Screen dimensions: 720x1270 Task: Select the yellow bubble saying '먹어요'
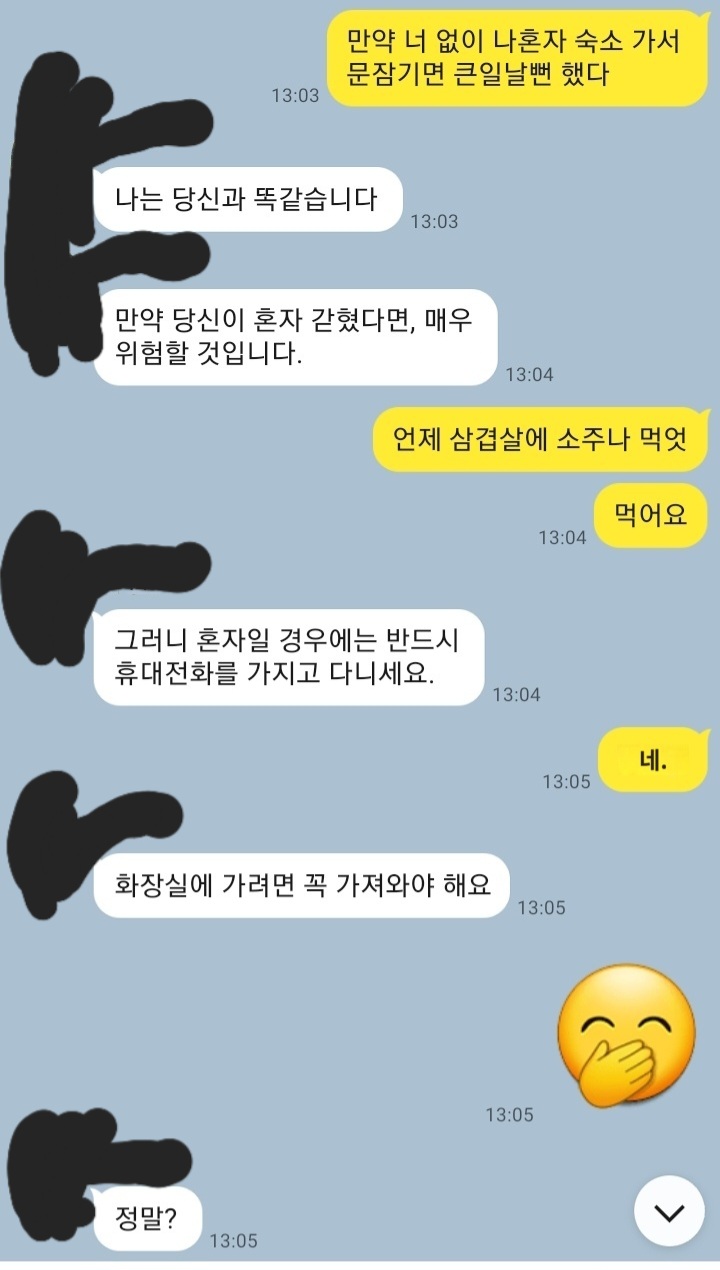(x=651, y=515)
